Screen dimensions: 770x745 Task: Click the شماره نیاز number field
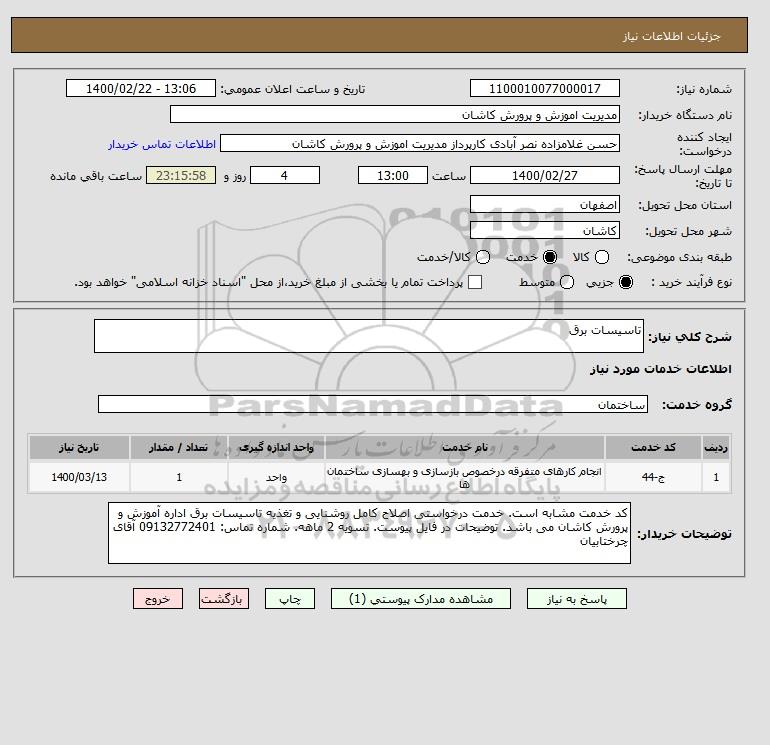pos(545,88)
